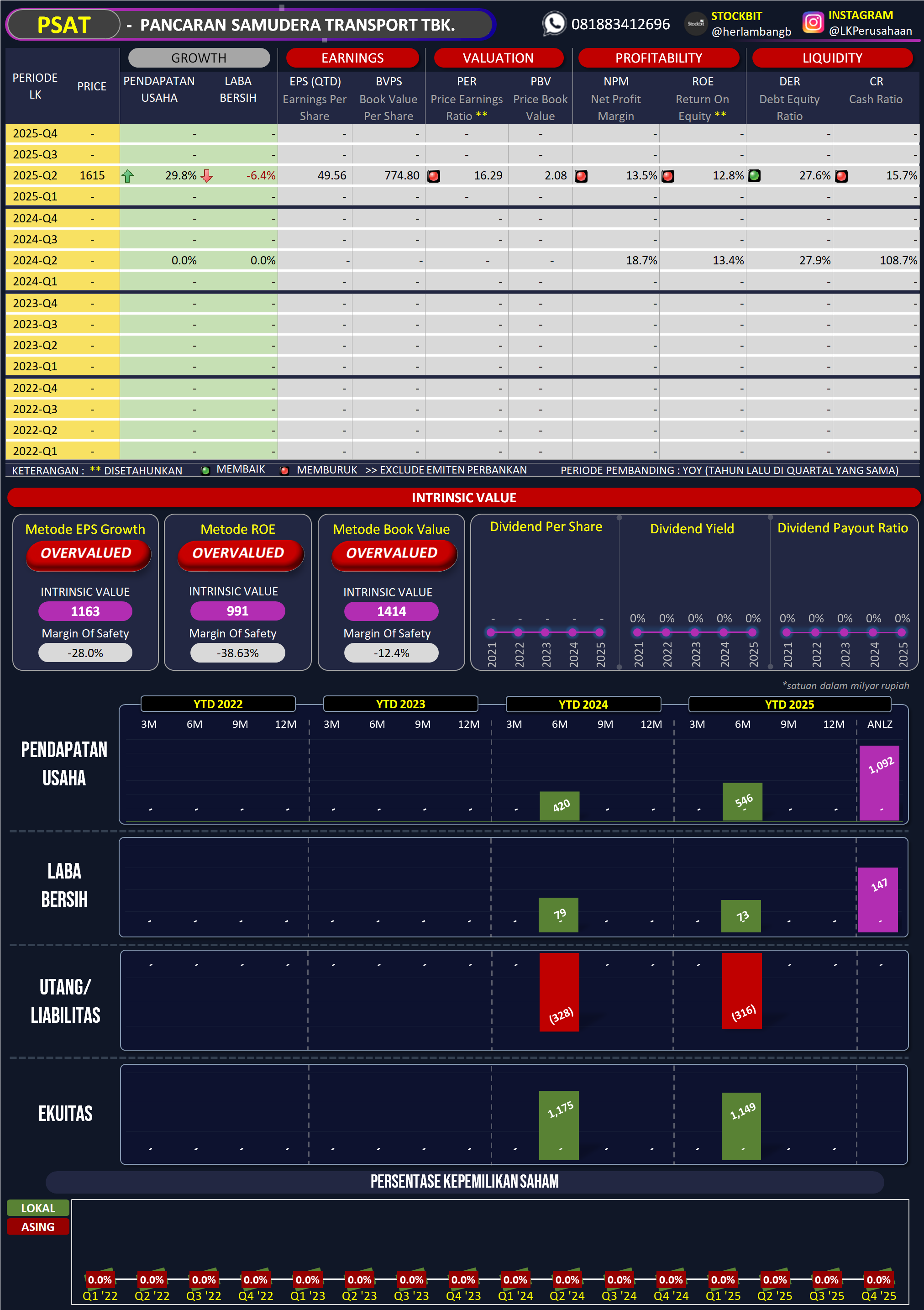
Task: Click the @herlambangb Stockbit handle
Action: (751, 32)
